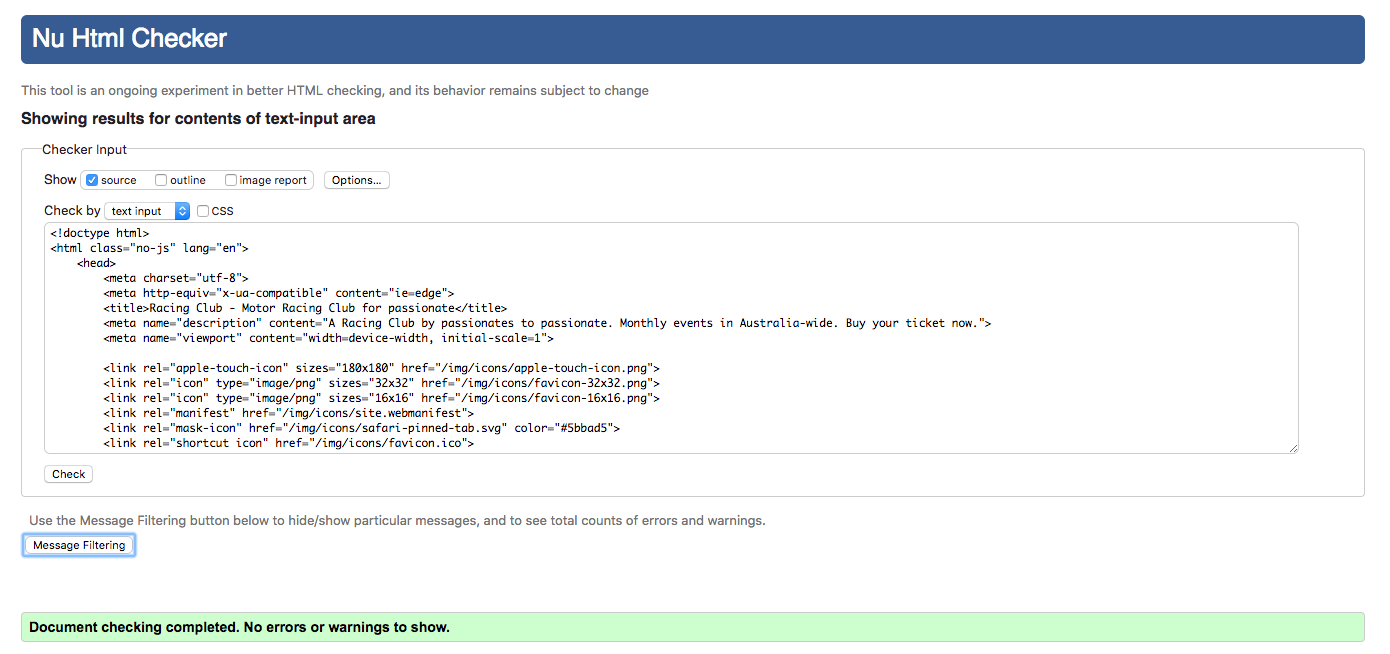The height and width of the screenshot is (654, 1390).
Task: Click the "image report" label text
Action: pyautogui.click(x=274, y=181)
